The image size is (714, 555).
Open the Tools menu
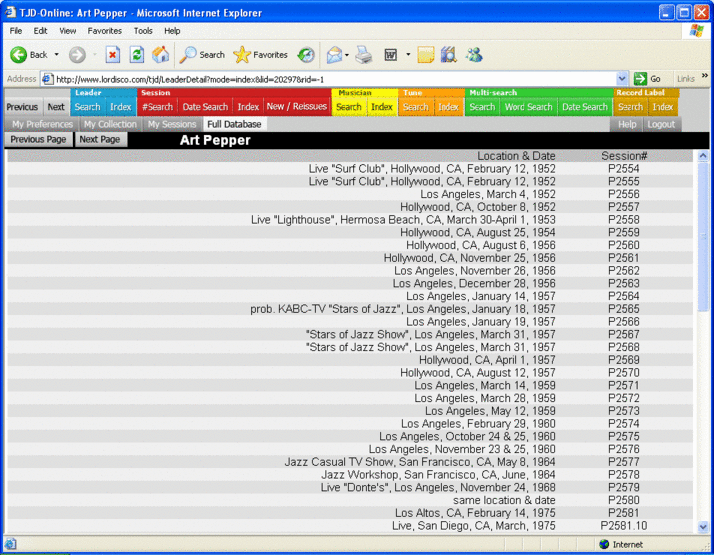point(143,31)
